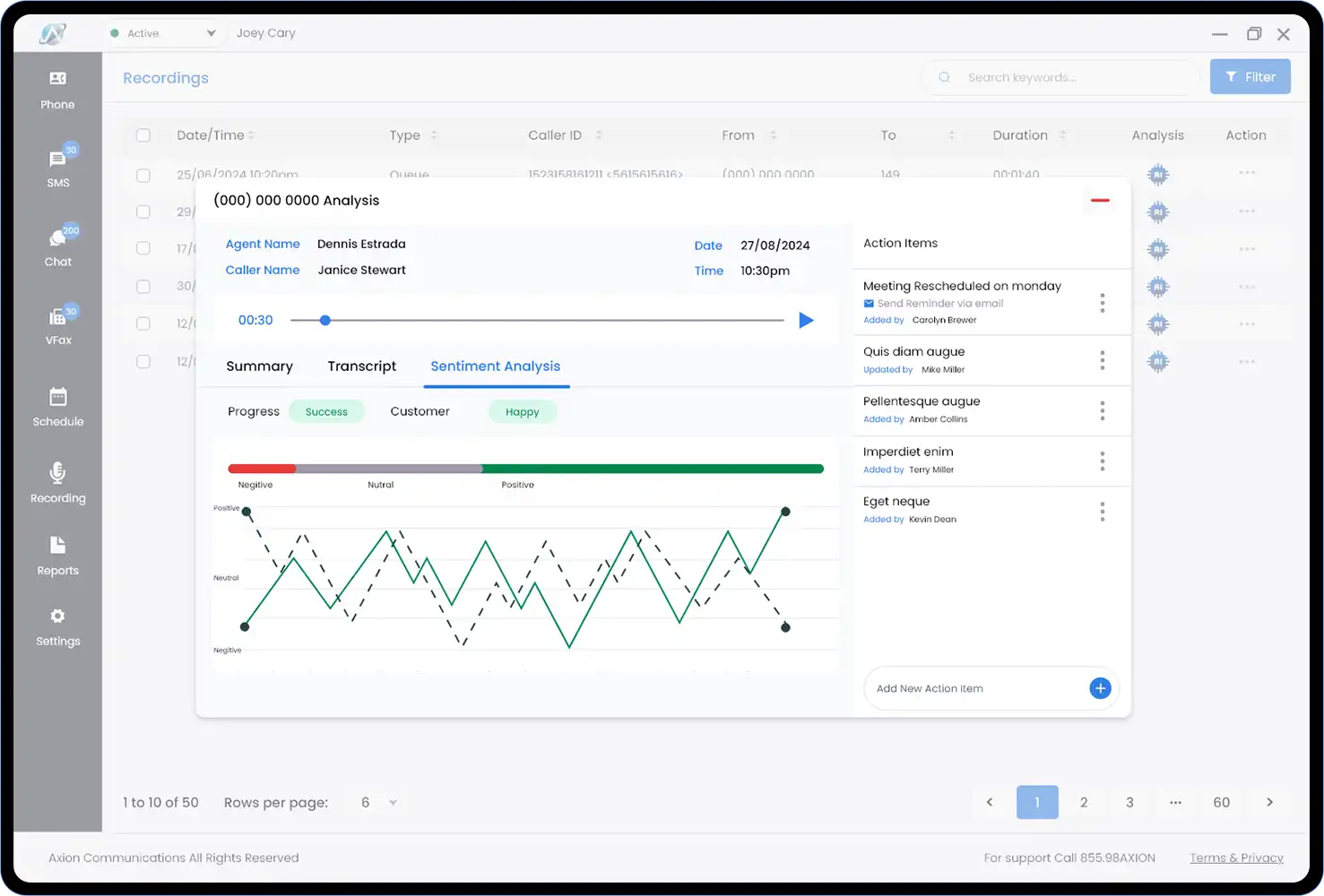Click the red Negative sentiment bar segment
The width and height of the screenshot is (1324, 896).
(262, 469)
